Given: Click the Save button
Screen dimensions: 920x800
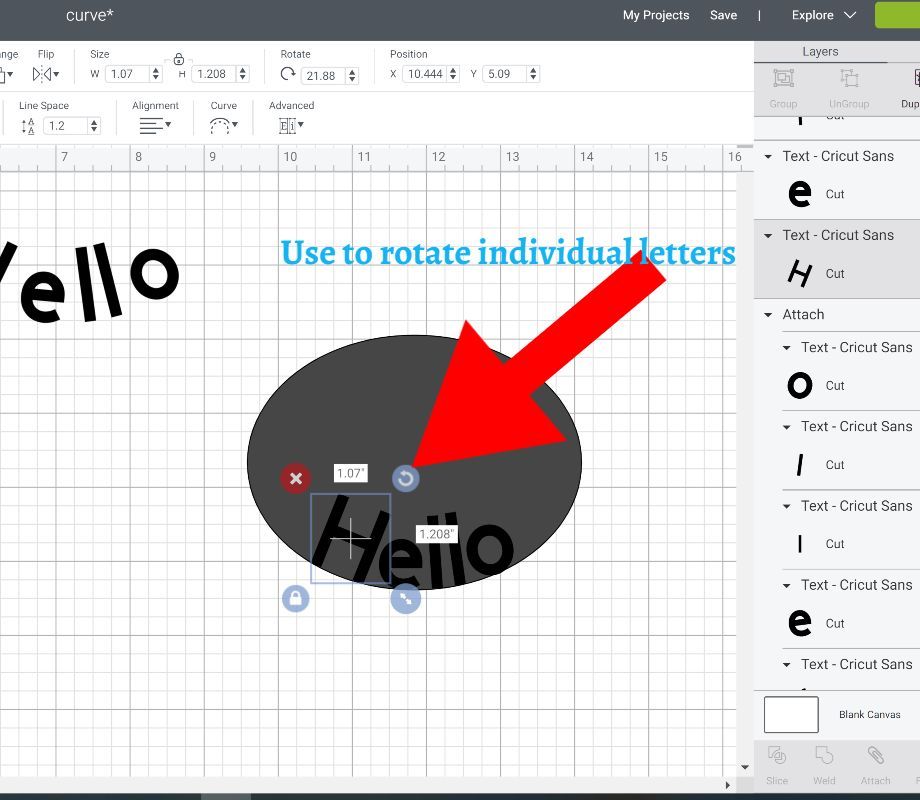Looking at the screenshot, I should pos(723,15).
